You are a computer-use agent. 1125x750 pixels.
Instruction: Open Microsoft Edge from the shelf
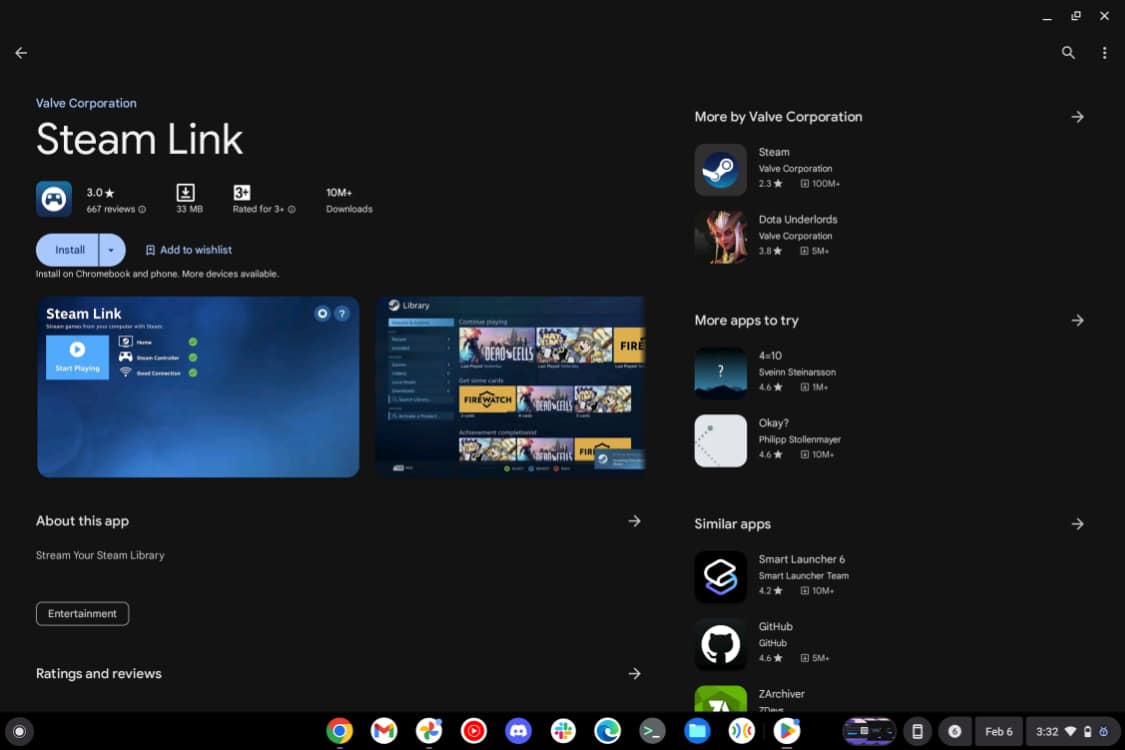pos(608,731)
